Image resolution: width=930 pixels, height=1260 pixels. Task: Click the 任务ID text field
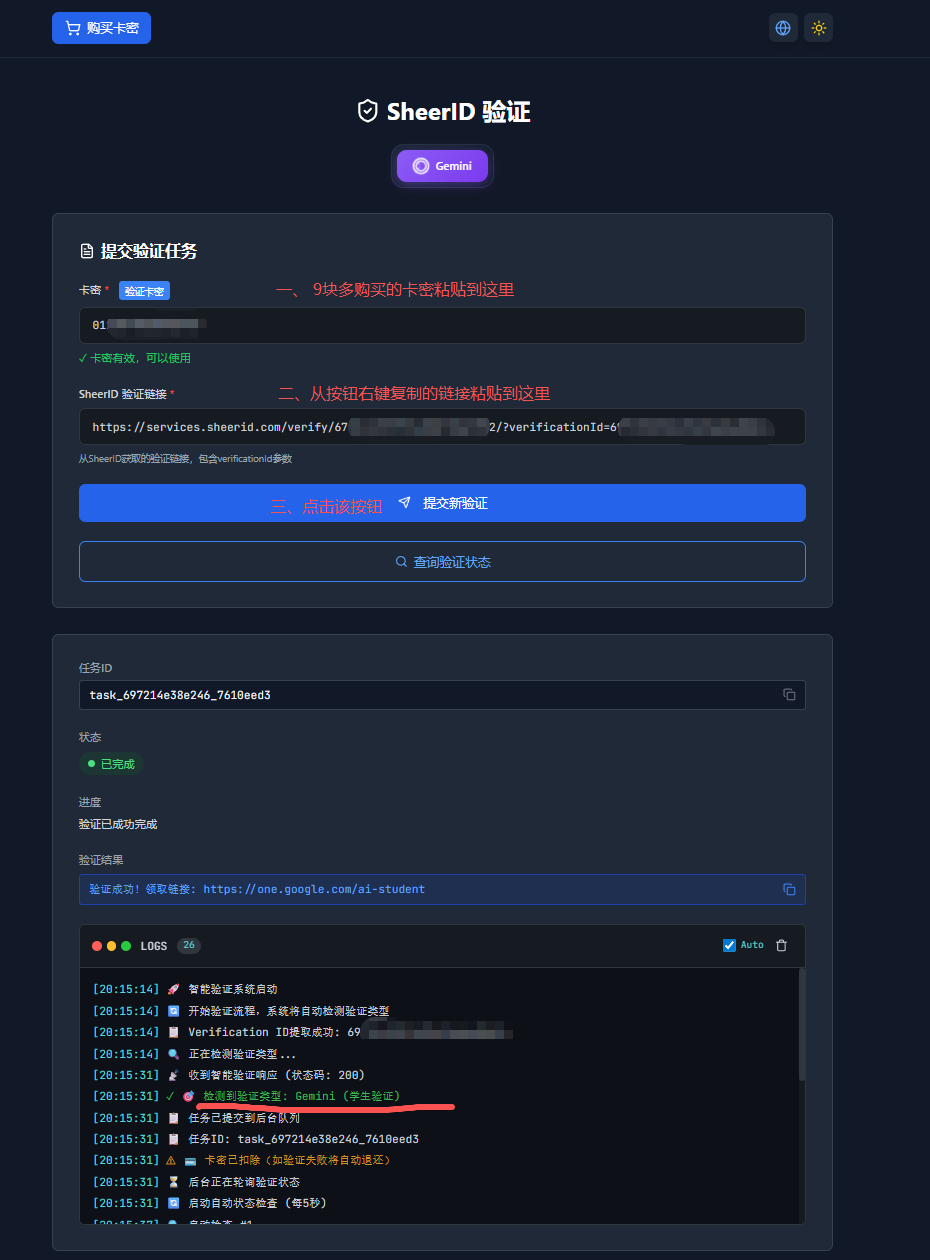pyautogui.click(x=430, y=695)
